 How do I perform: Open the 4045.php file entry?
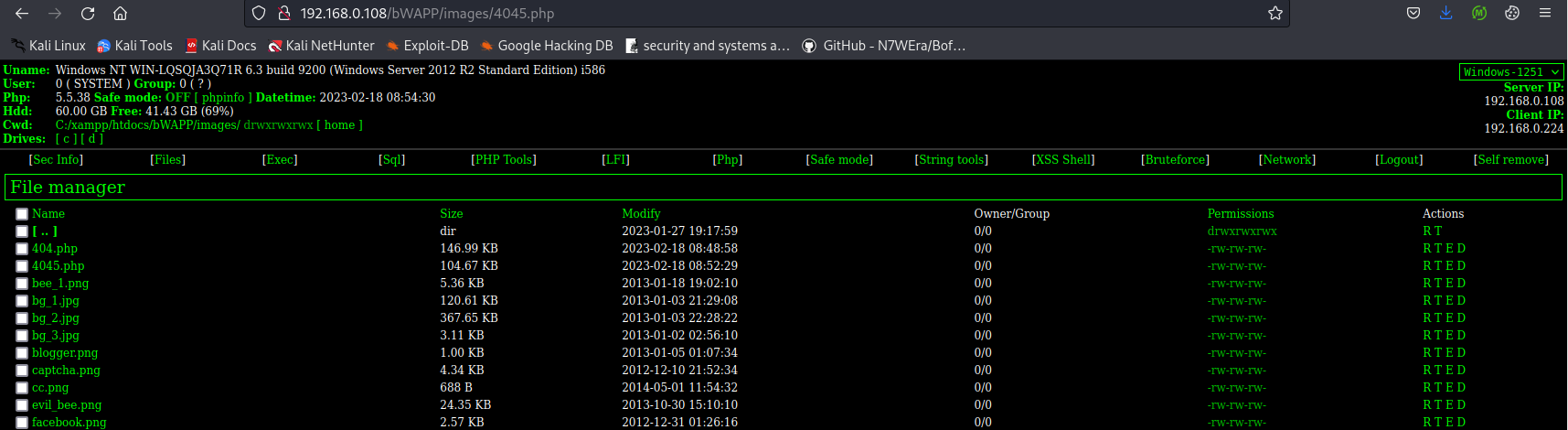click(x=58, y=266)
